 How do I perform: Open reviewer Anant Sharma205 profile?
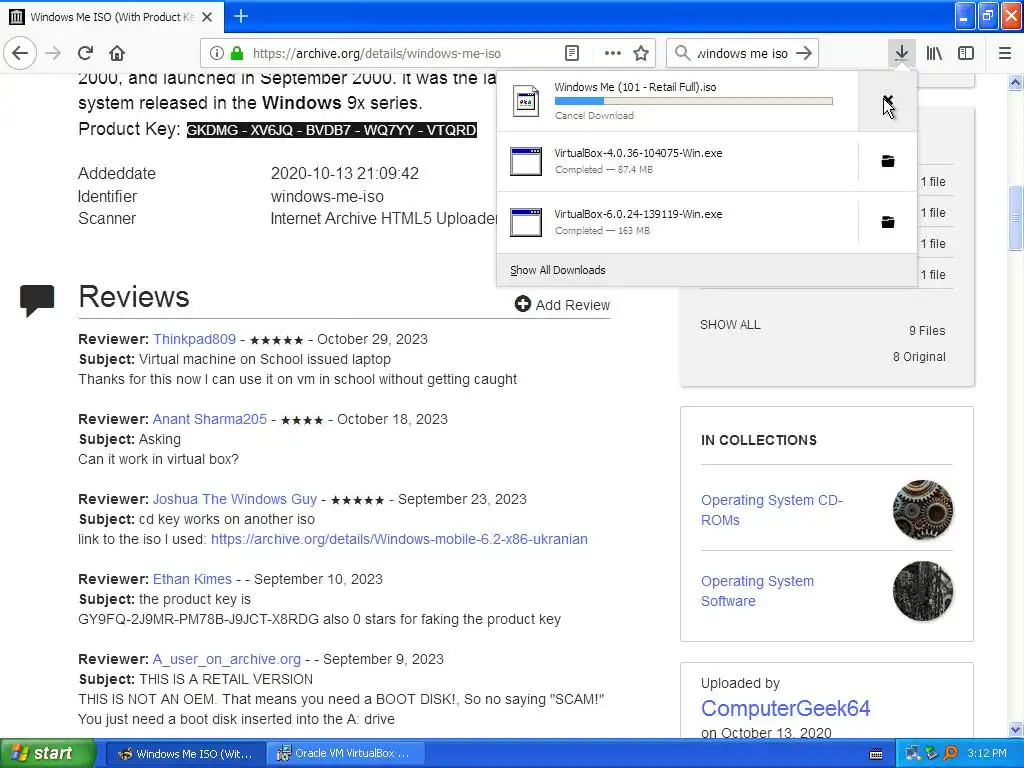tap(210, 419)
